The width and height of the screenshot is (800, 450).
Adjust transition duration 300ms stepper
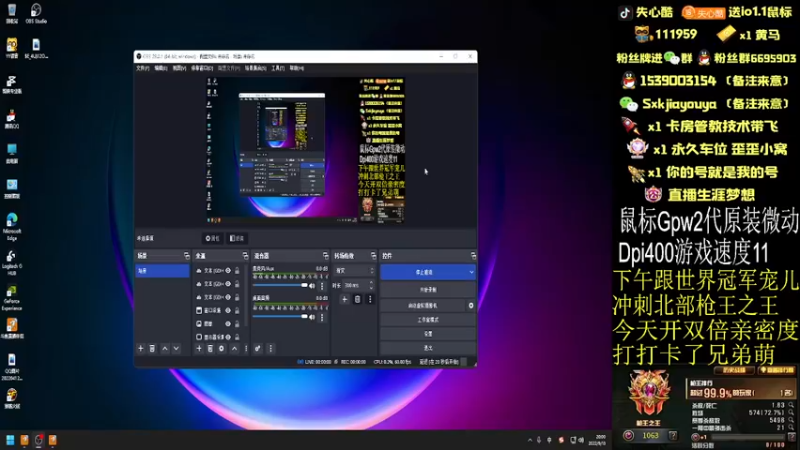371,285
